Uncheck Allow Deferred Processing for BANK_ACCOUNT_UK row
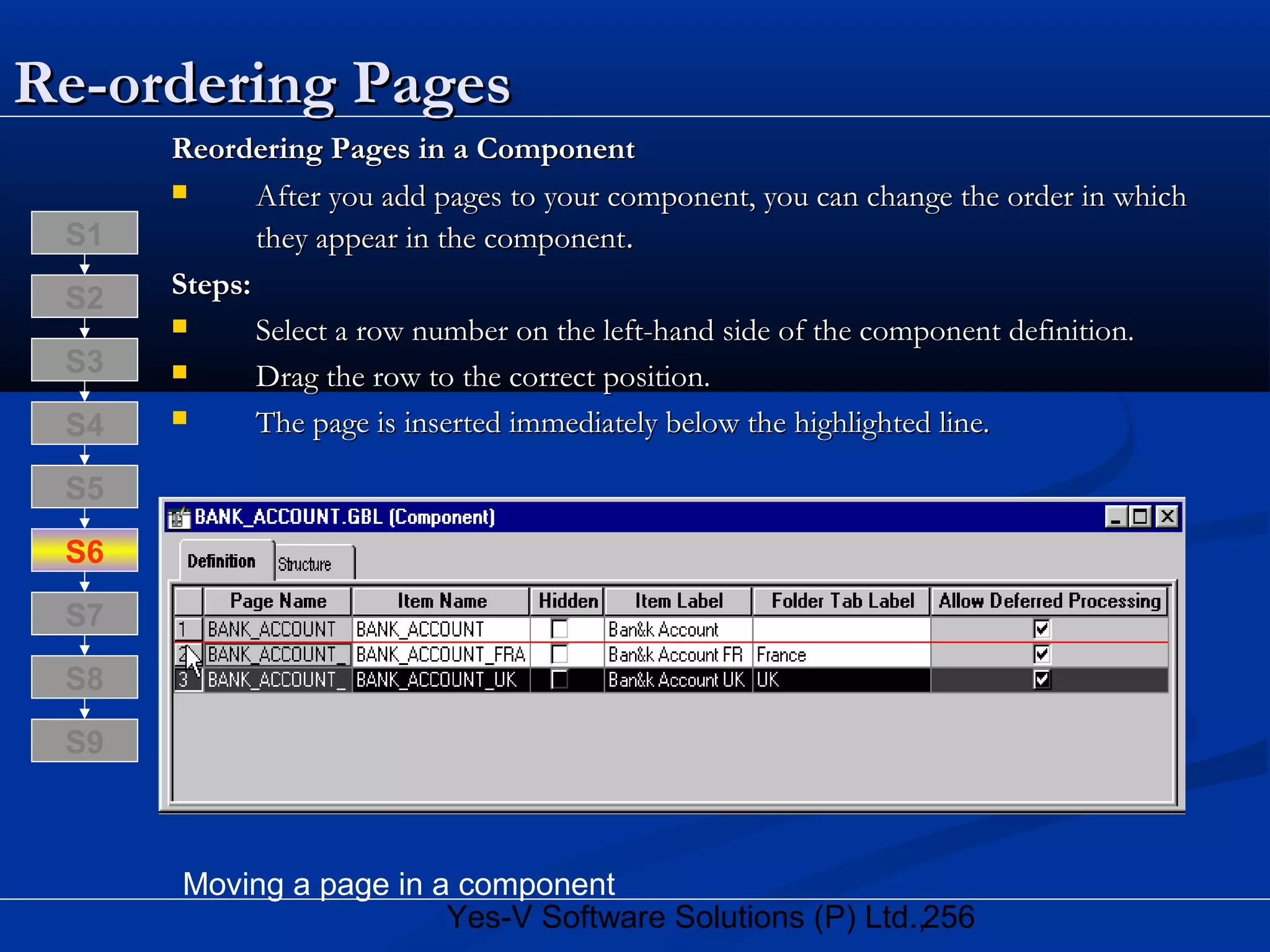The width and height of the screenshot is (1270, 952). pyautogui.click(x=1042, y=680)
